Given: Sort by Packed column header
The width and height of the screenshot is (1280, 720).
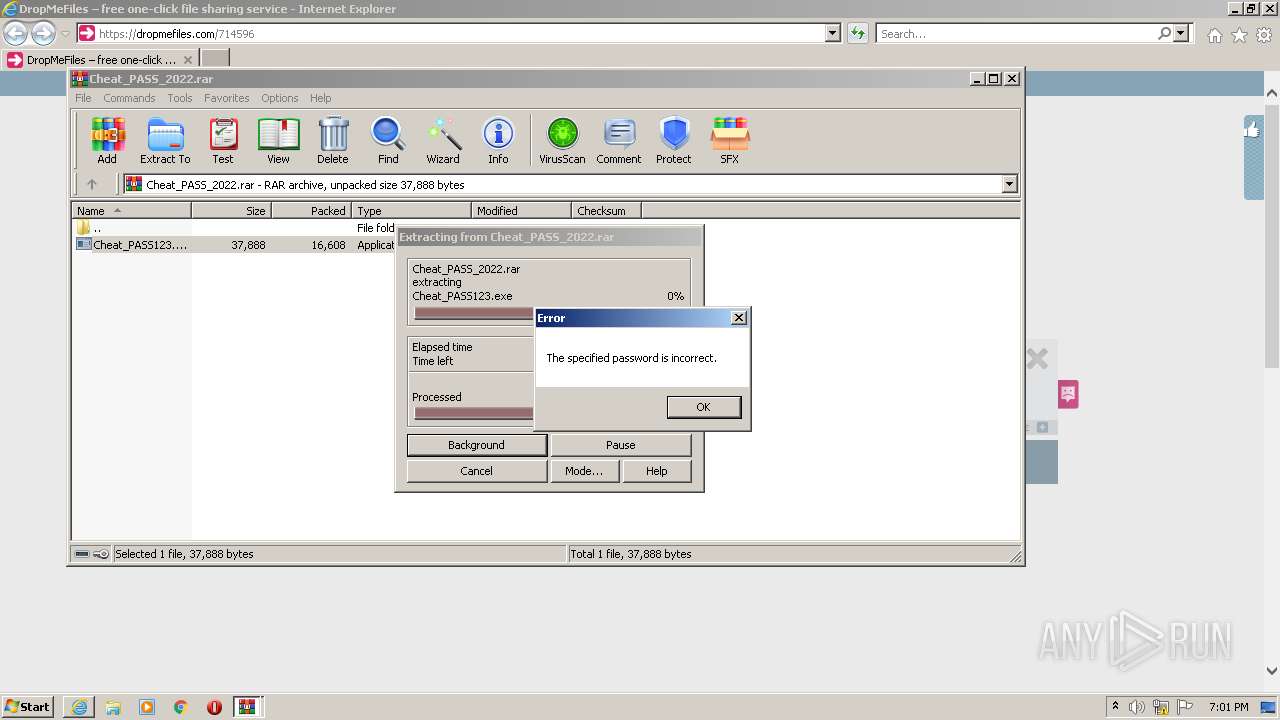Looking at the screenshot, I should [311, 211].
